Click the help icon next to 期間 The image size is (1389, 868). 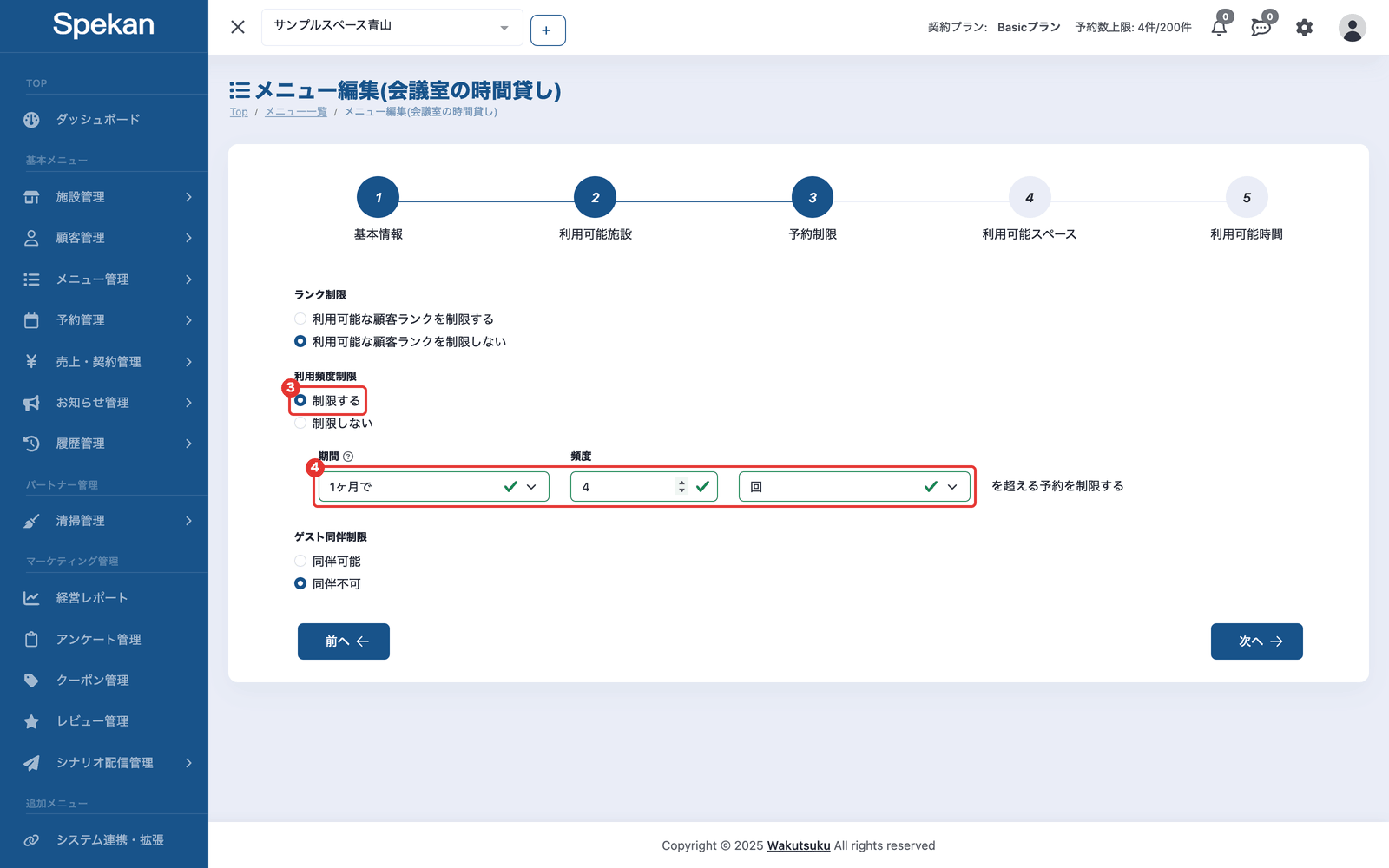348,457
